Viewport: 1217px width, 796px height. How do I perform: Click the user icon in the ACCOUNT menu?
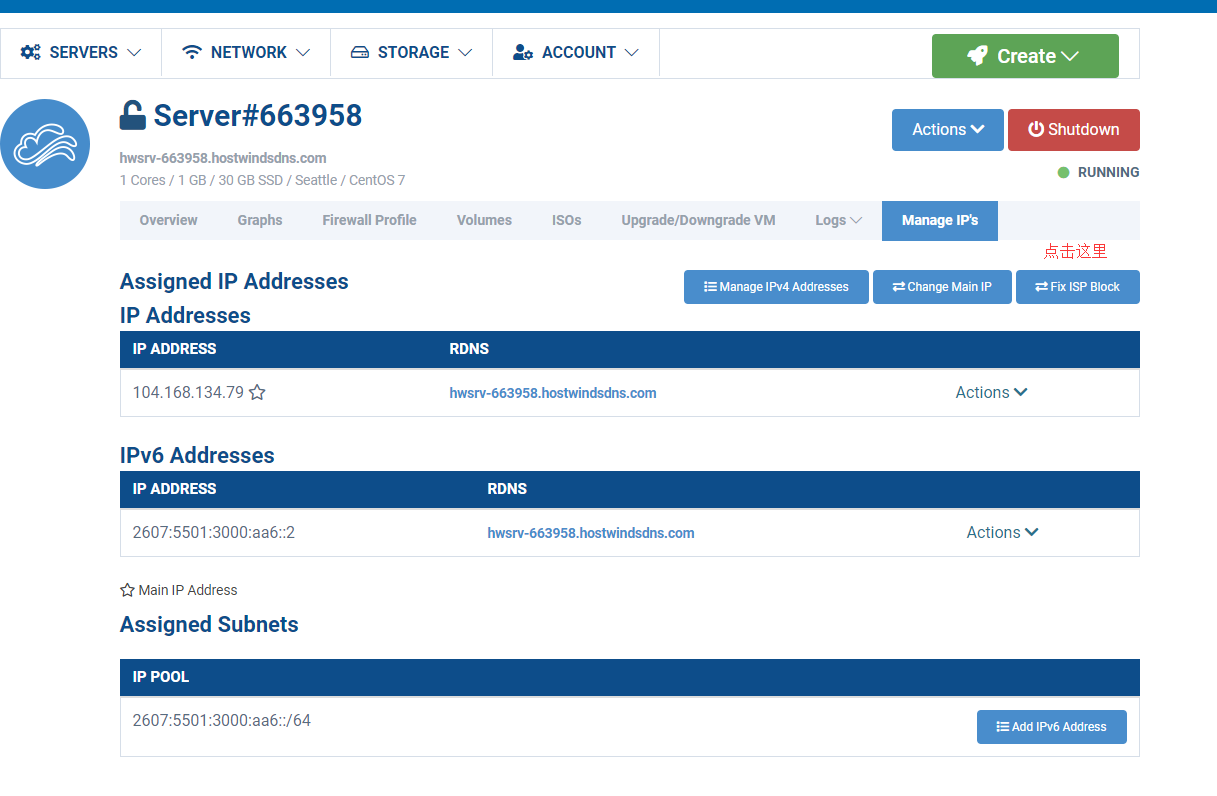pos(523,53)
